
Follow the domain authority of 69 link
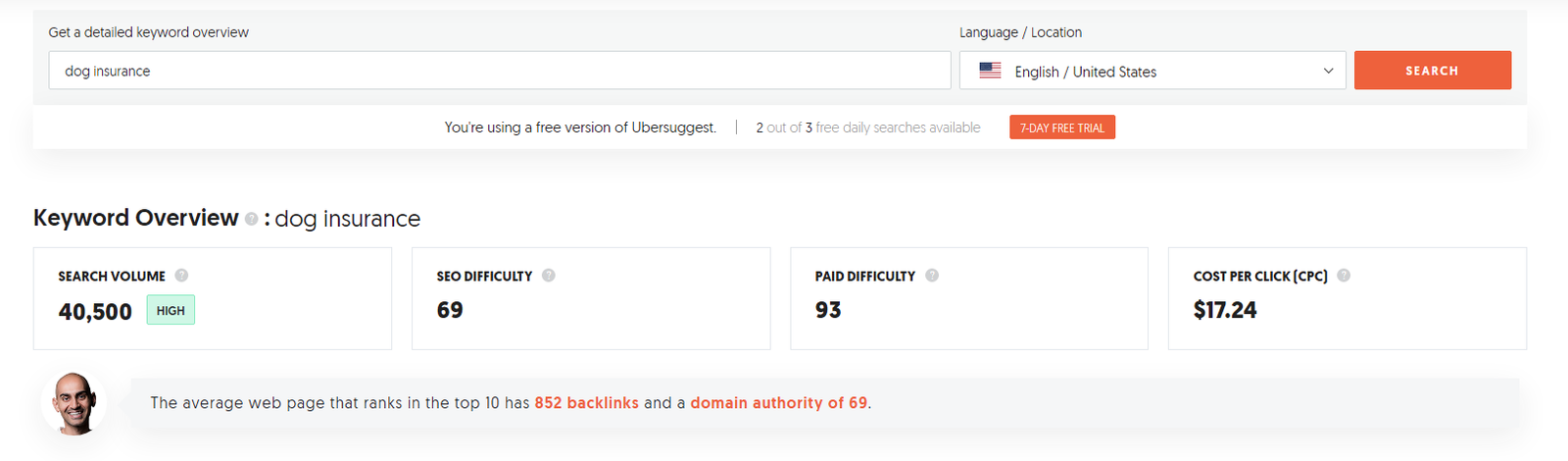pos(779,403)
